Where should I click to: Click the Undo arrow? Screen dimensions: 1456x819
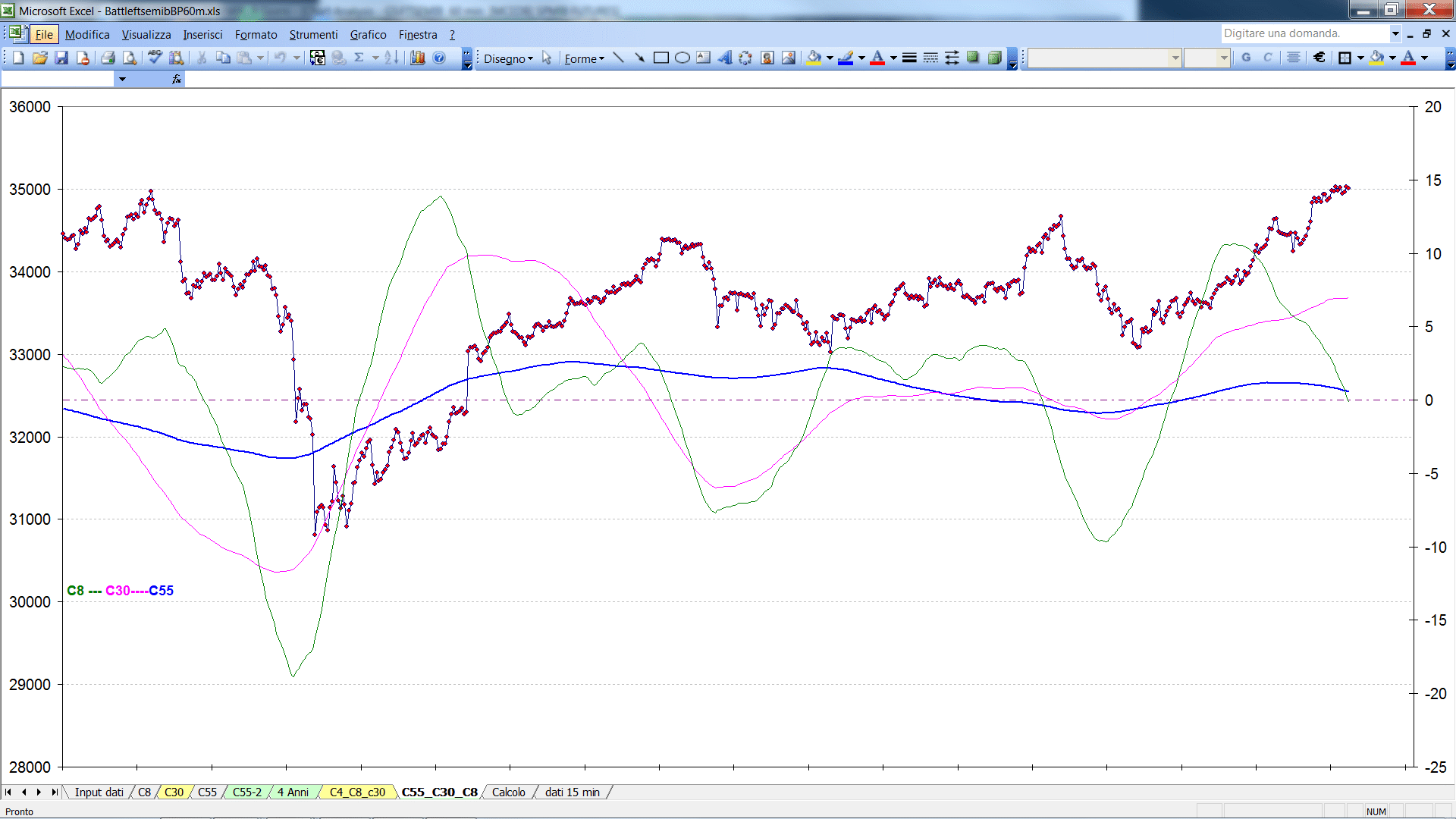pyautogui.click(x=280, y=58)
